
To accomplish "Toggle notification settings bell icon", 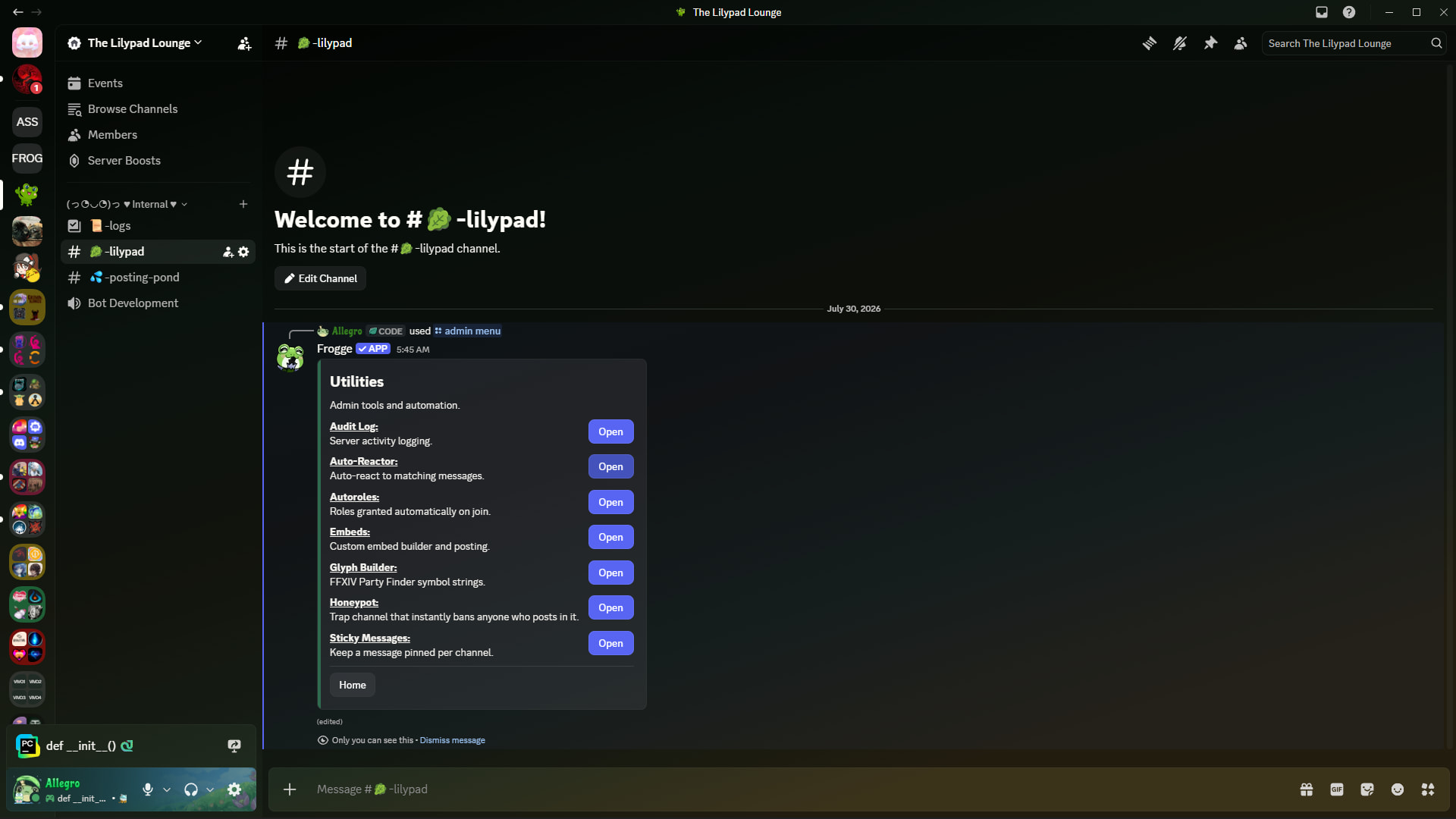I will tap(1180, 43).
